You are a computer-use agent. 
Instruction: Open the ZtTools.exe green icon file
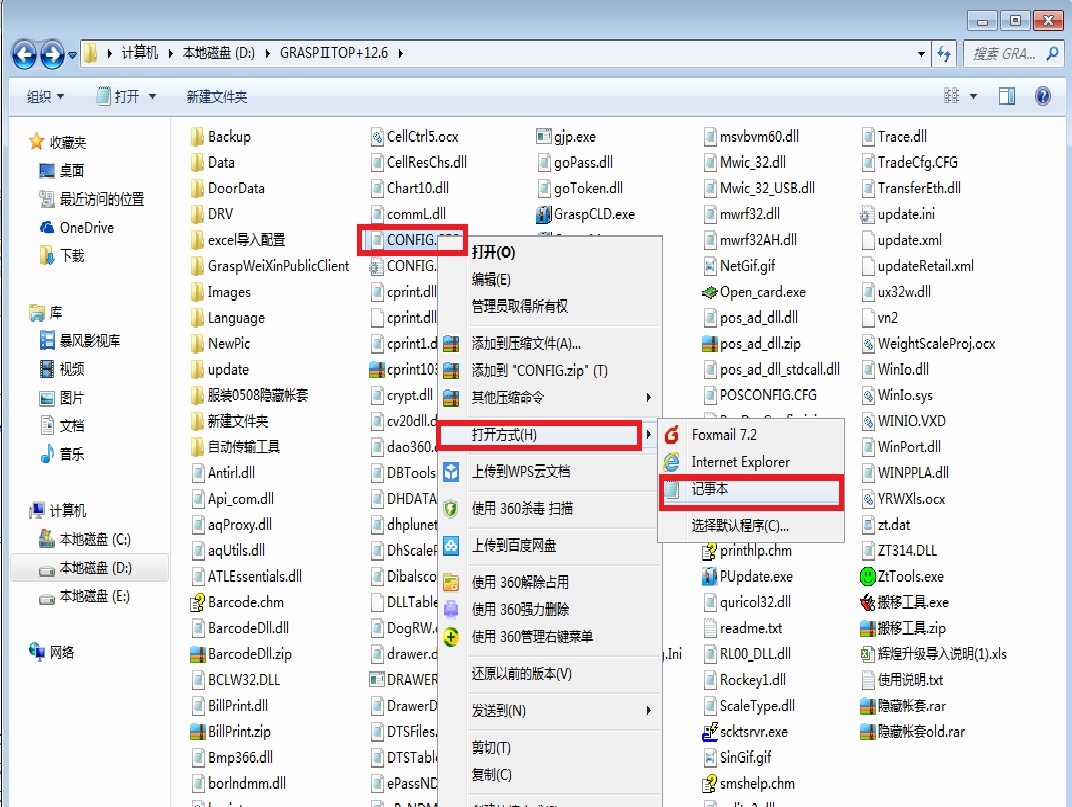coord(868,577)
